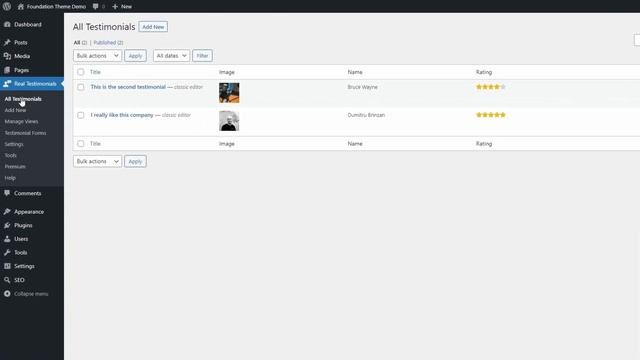Open the All dates dropdown
The height and width of the screenshot is (360, 640).
coord(171,56)
